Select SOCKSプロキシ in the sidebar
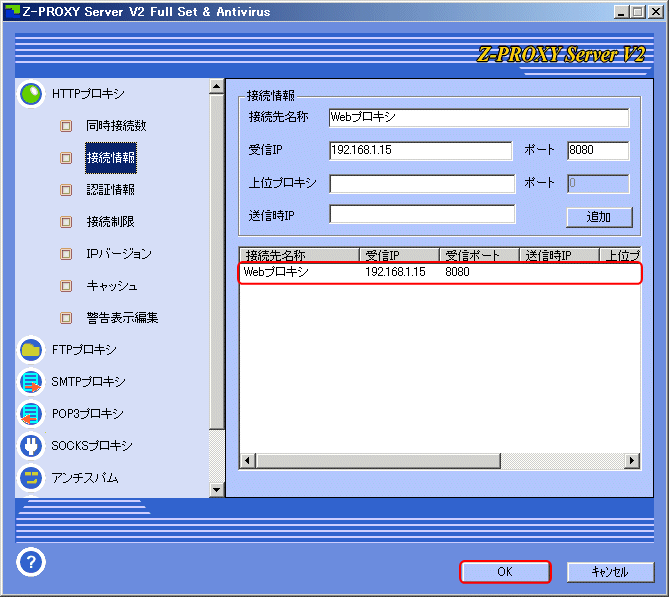This screenshot has width=669, height=597. tap(92, 446)
